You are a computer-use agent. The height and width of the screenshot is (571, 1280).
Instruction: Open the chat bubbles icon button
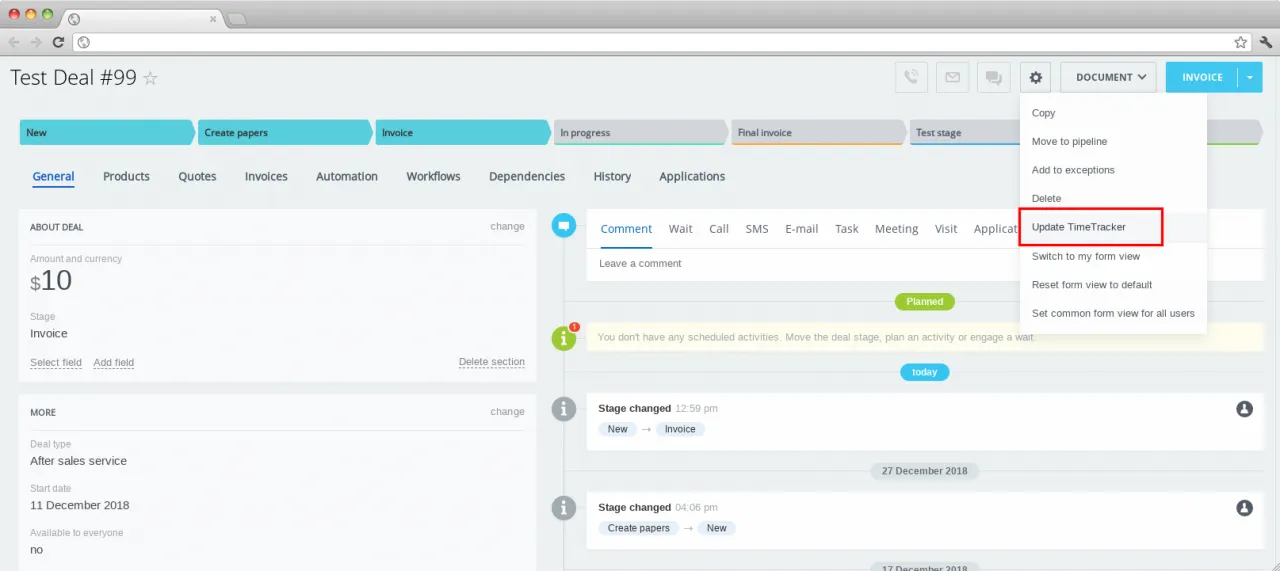tap(993, 77)
